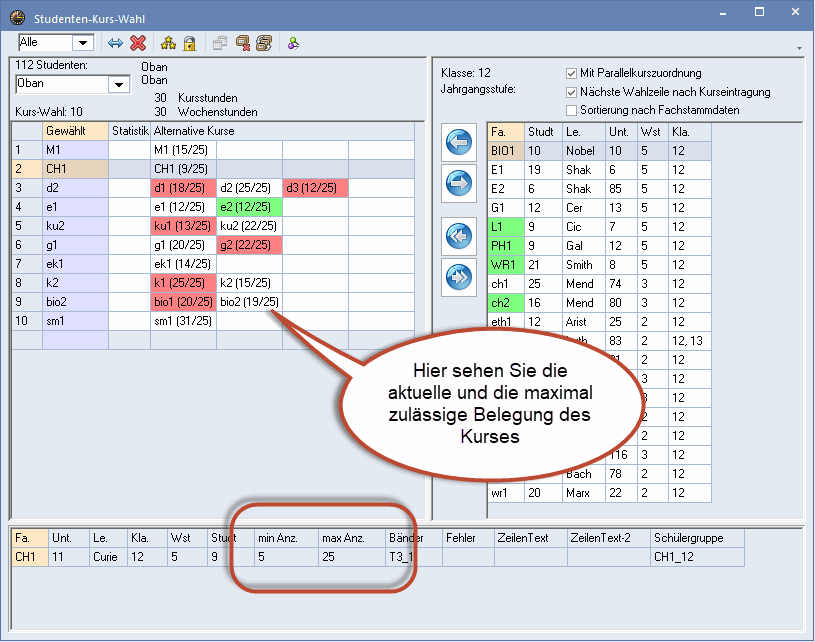815x642 pixels.
Task: Click the double left arrow button
Action: [x=459, y=236]
